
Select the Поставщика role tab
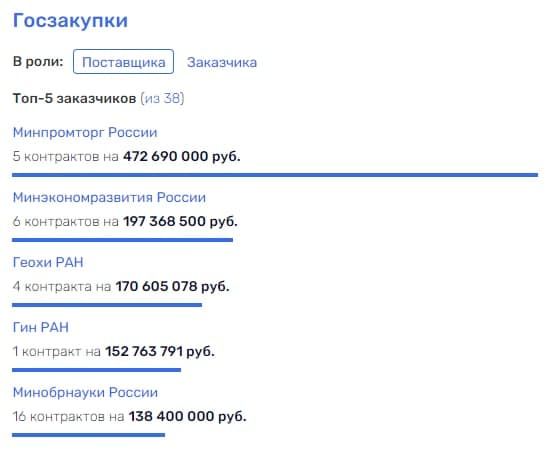pyautogui.click(x=123, y=62)
